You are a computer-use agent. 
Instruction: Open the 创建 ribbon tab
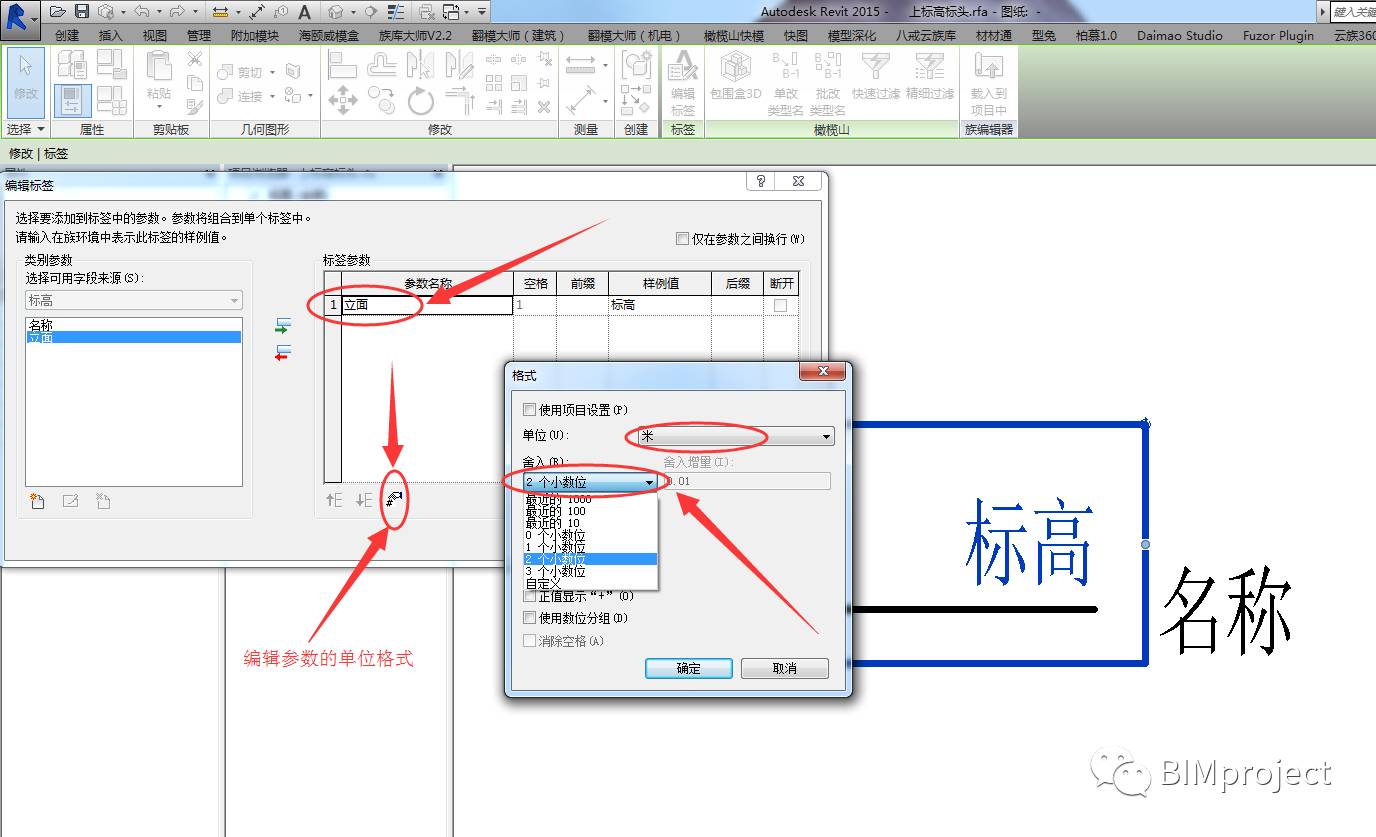(x=67, y=35)
